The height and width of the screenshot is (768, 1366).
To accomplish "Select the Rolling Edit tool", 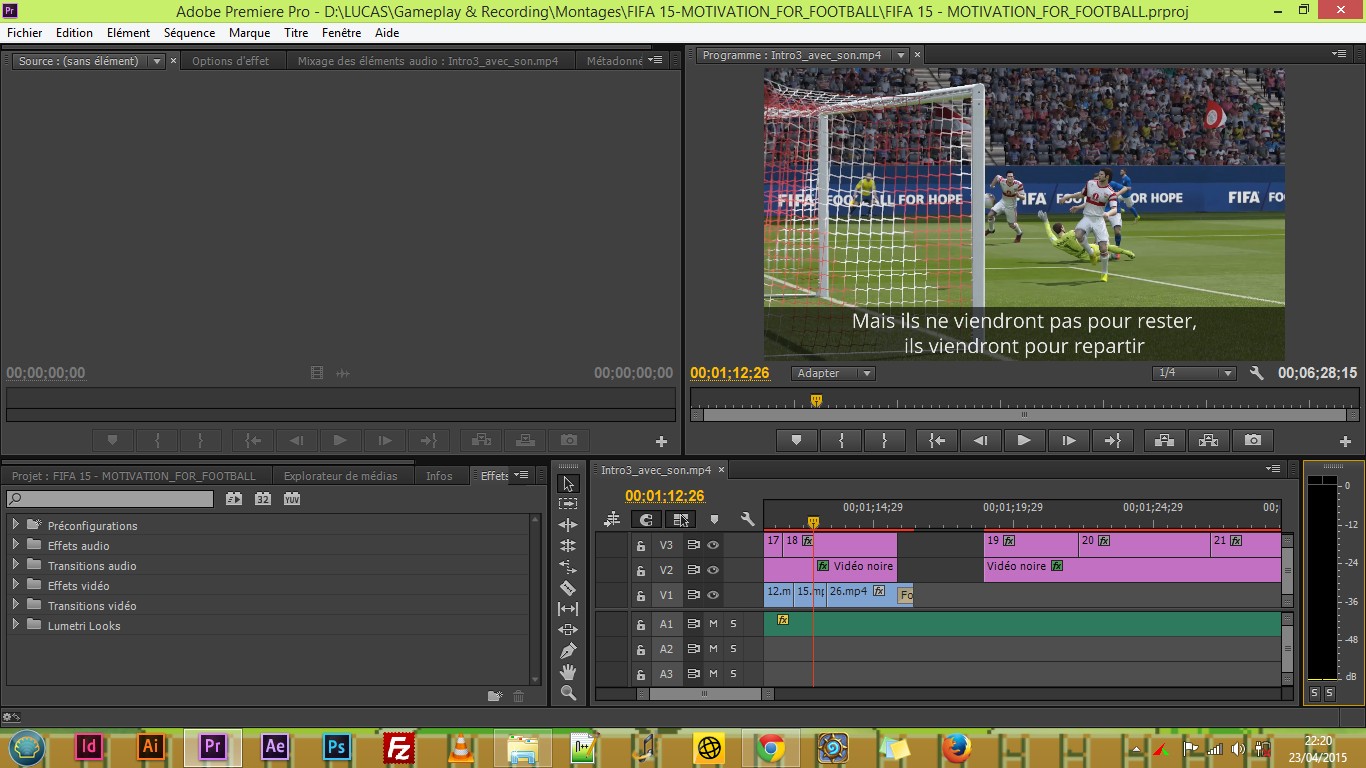I will click(568, 546).
